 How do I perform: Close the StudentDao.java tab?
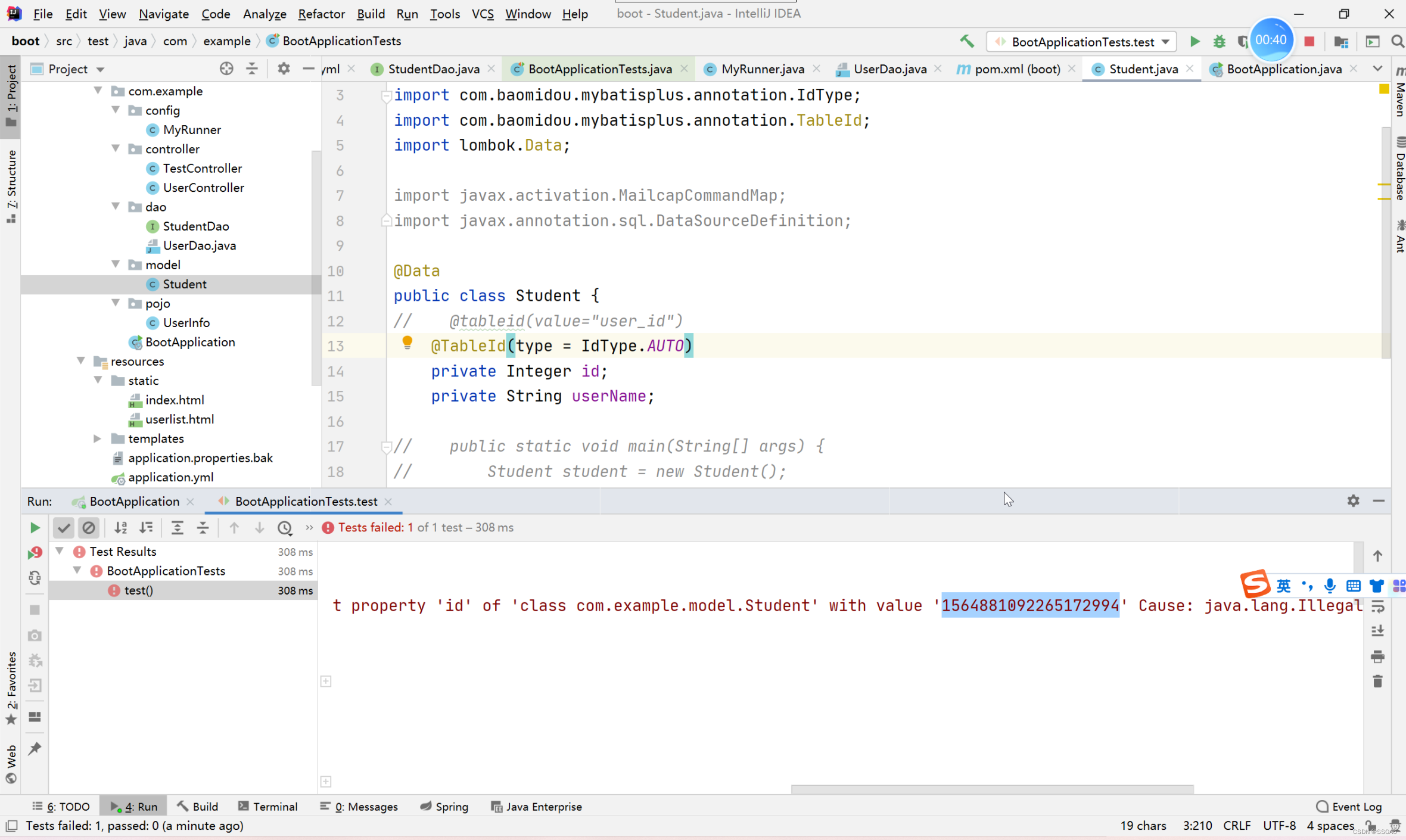[x=491, y=69]
